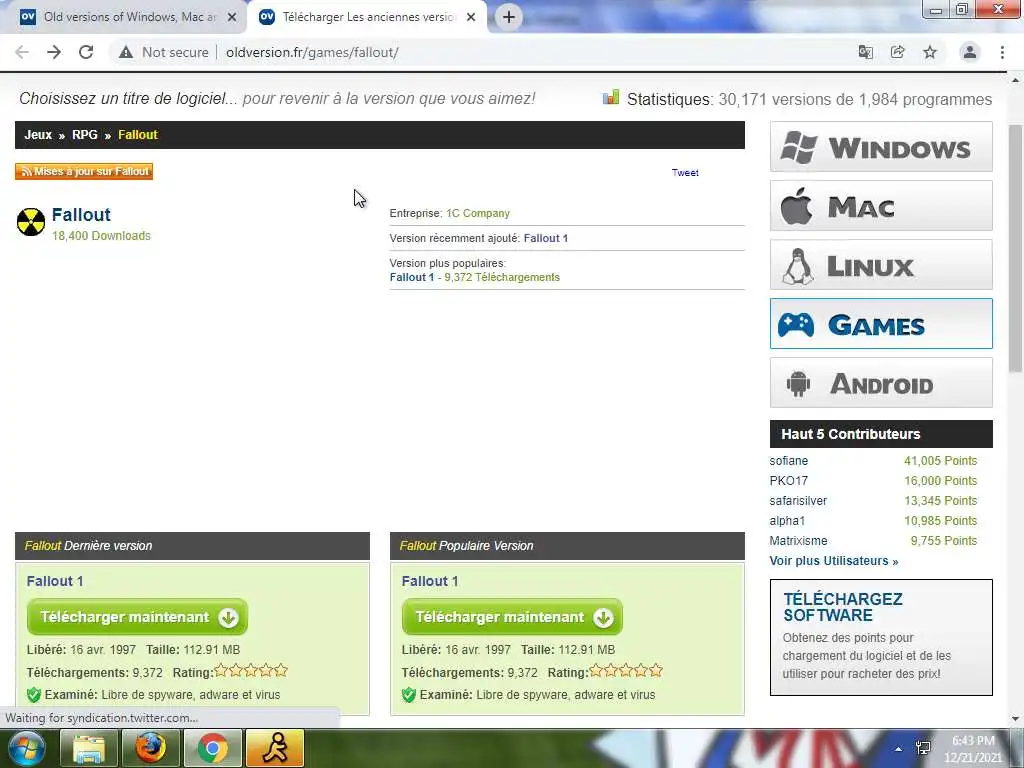The height and width of the screenshot is (768, 1024).
Task: Open most popular Fallout 1 link
Action: (411, 277)
